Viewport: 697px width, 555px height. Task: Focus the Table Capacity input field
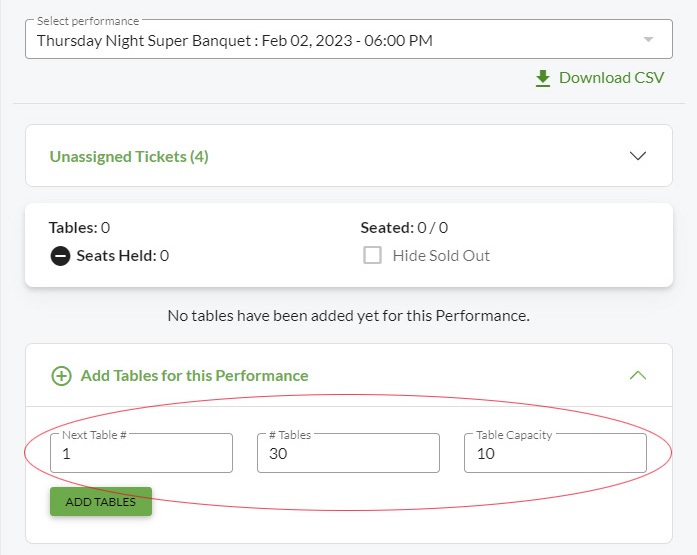[555, 453]
